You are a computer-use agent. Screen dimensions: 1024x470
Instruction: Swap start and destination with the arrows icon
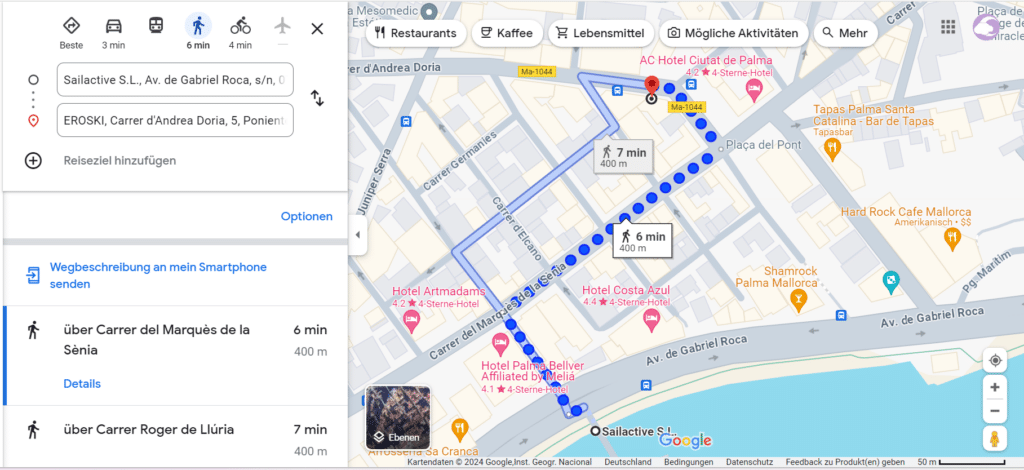point(317,98)
